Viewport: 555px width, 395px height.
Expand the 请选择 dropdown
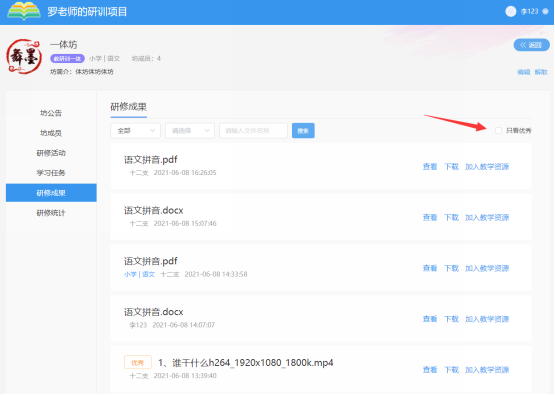click(x=190, y=131)
